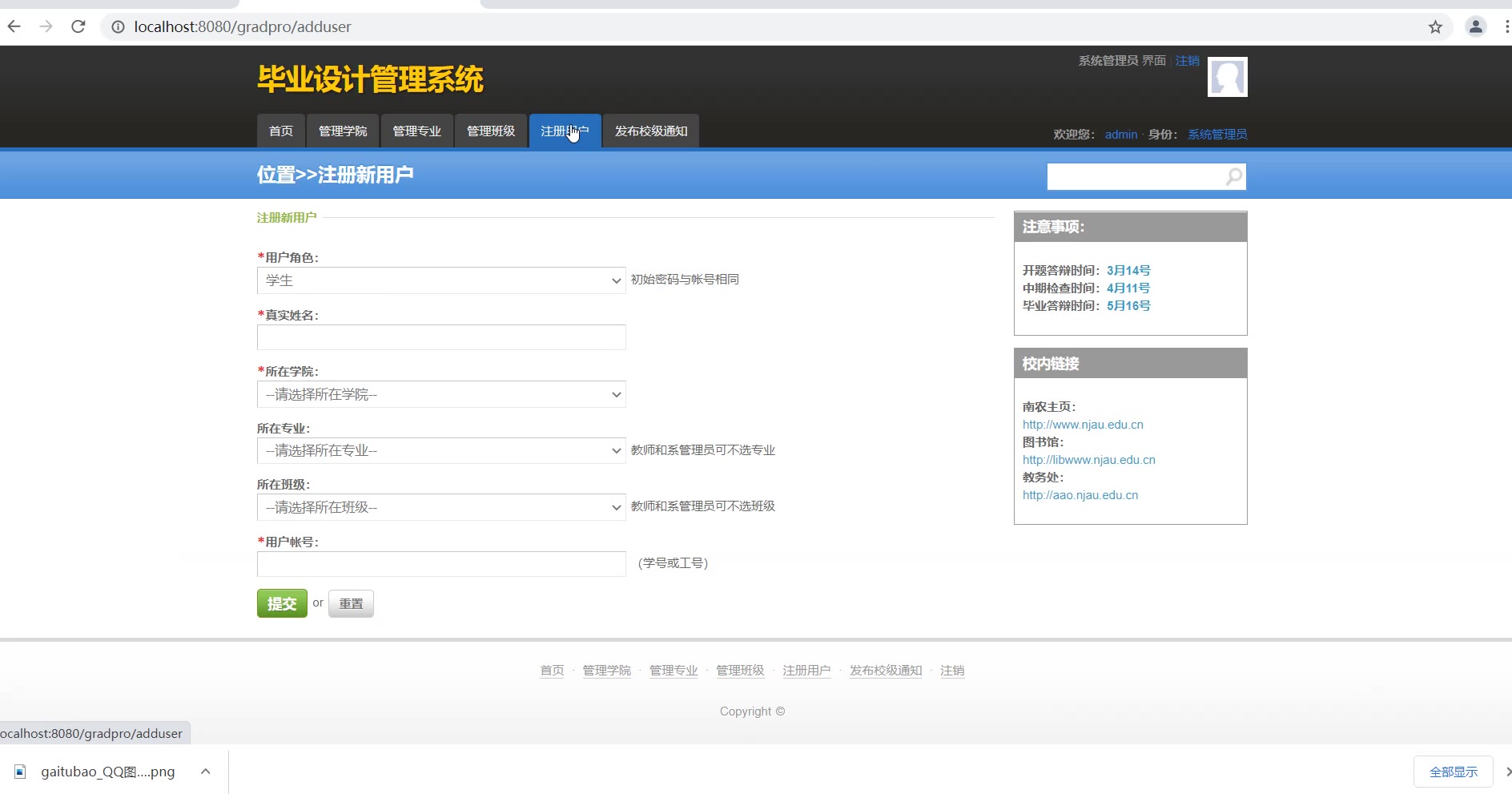This screenshot has height=798, width=1512.
Task: Expand the 请选择所在班级 dropdown
Action: (440, 507)
